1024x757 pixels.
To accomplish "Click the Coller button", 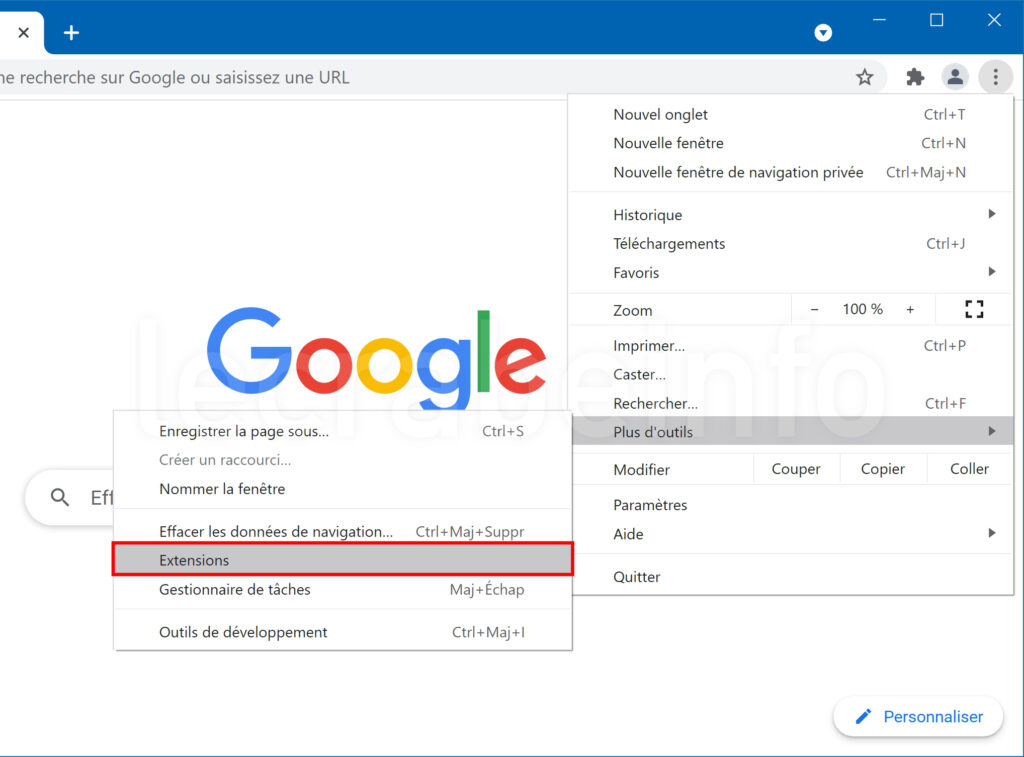I will click(x=969, y=469).
